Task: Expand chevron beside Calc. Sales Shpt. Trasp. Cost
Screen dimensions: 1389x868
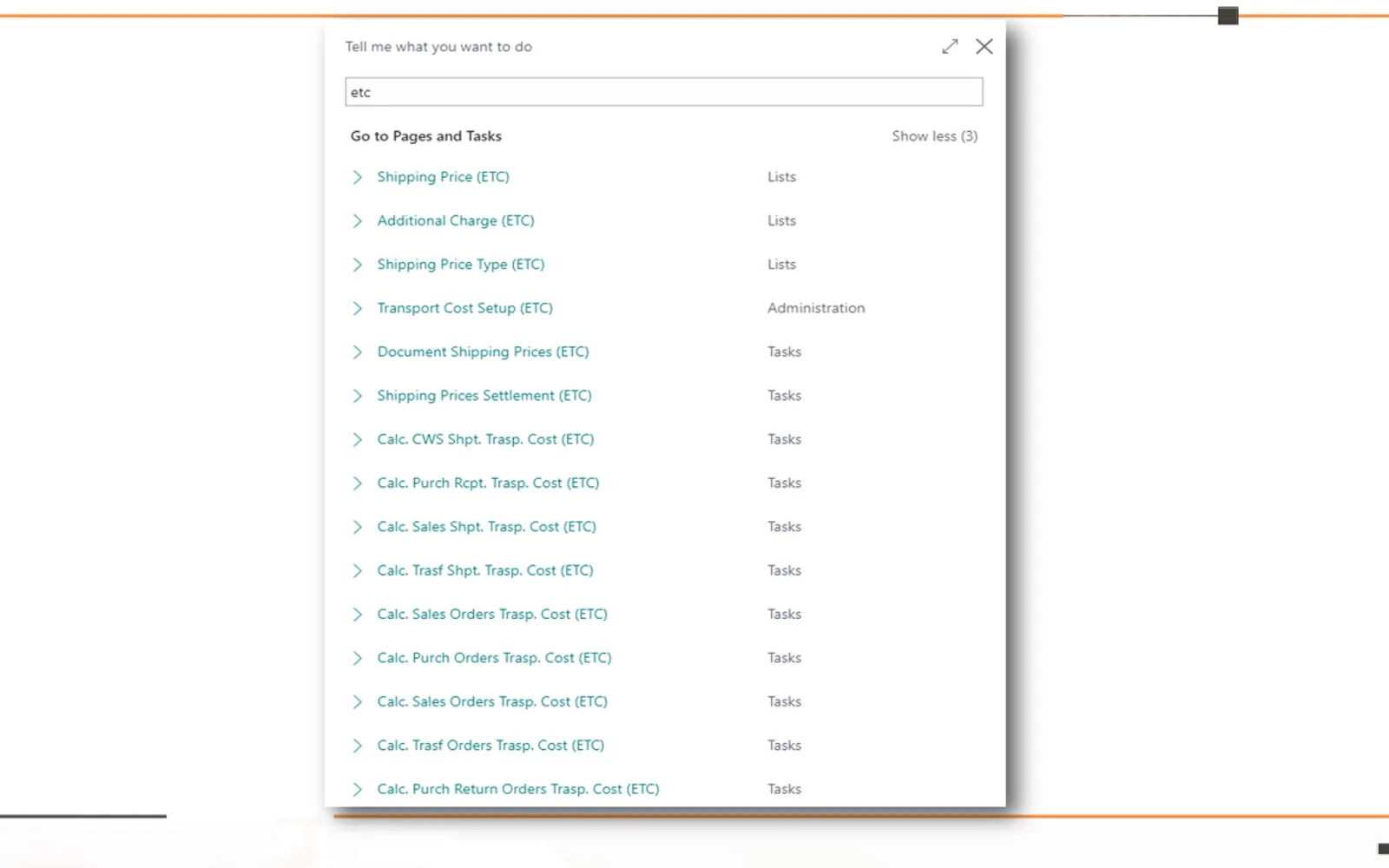Action: 357,527
